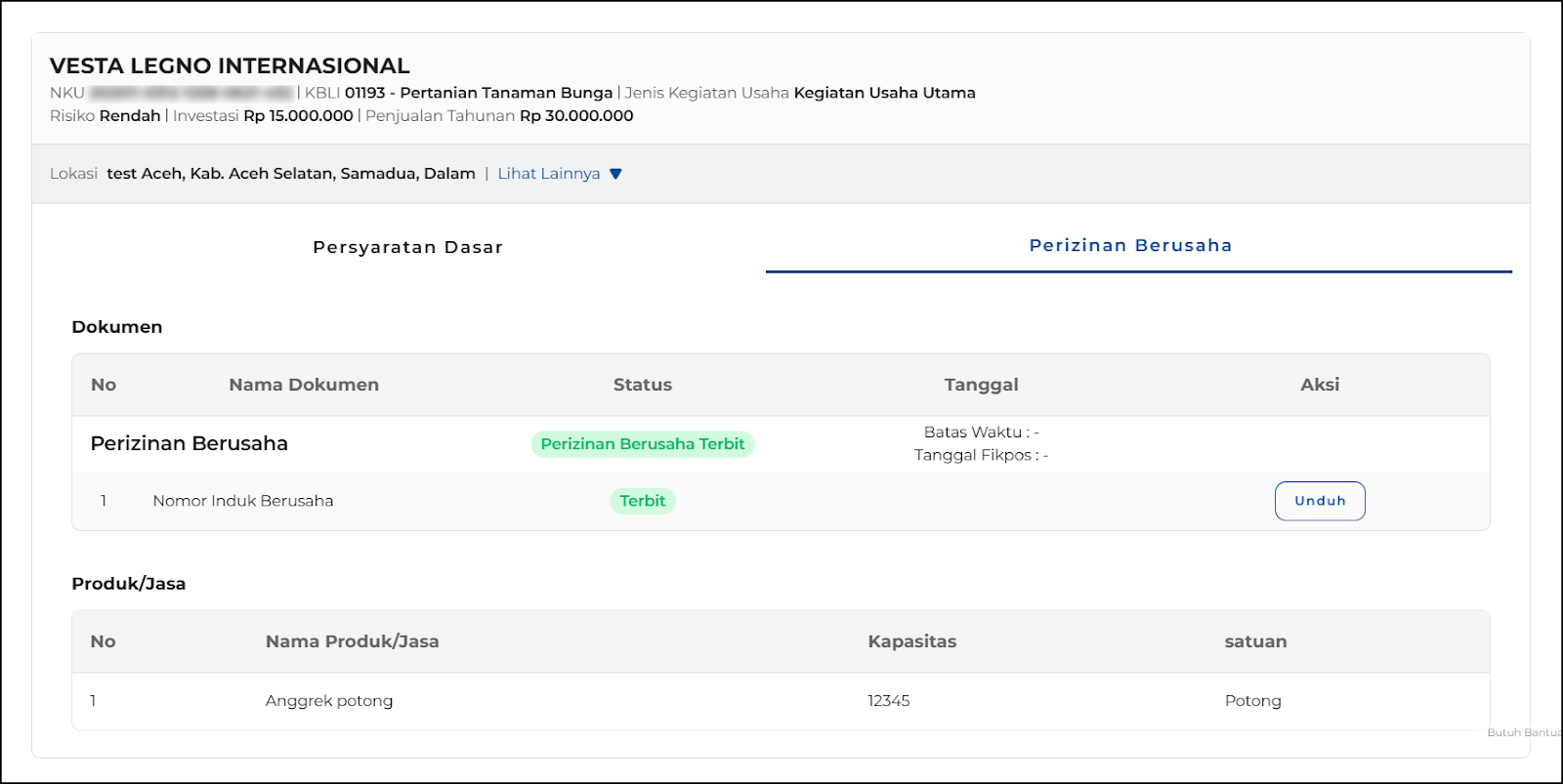The image size is (1563, 784).
Task: Click the Aksi column header
Action: [1319, 385]
